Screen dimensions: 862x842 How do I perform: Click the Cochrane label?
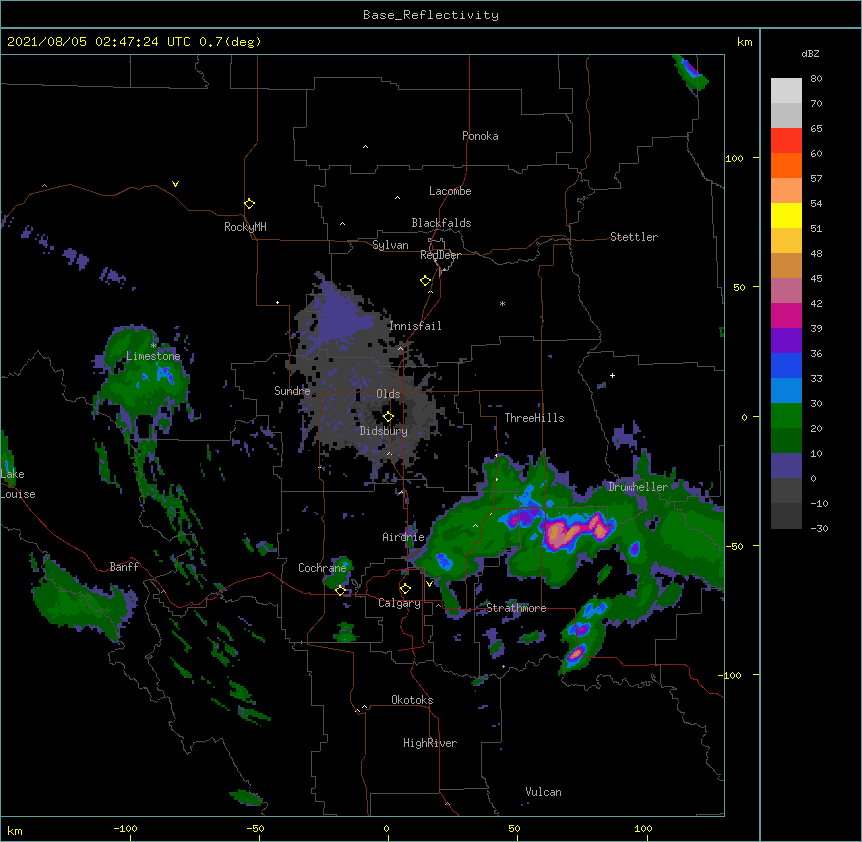(x=322, y=568)
